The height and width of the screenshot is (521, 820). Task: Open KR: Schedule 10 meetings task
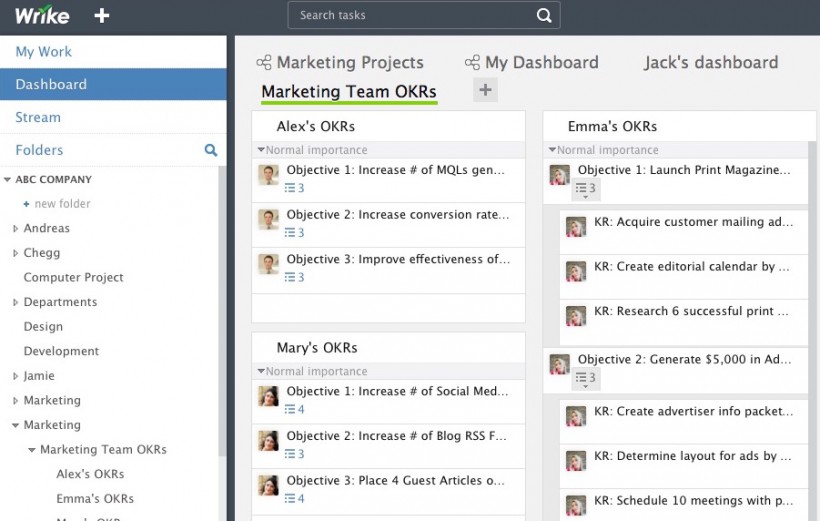(x=693, y=501)
